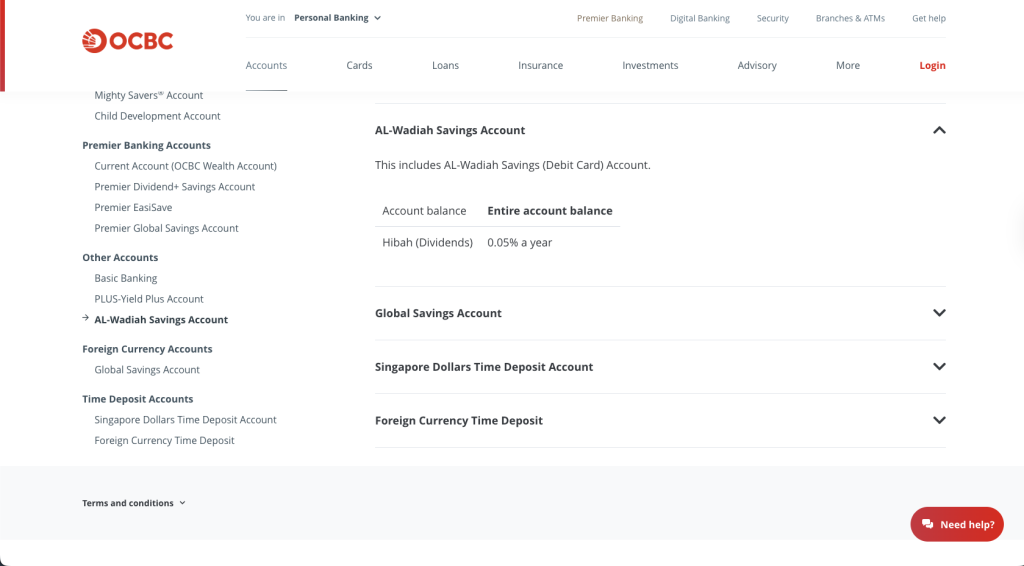Select PLUS-Yield Plus Account

pyautogui.click(x=149, y=299)
